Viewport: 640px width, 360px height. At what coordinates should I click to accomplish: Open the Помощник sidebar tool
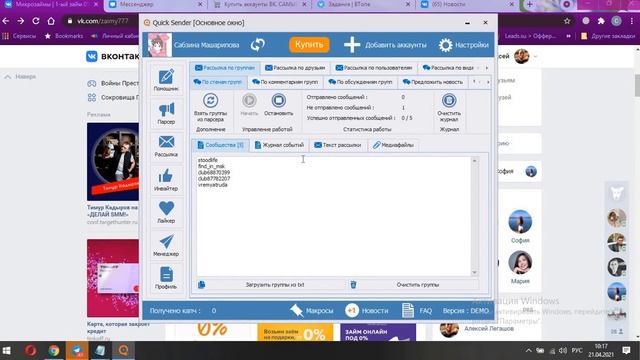166,80
